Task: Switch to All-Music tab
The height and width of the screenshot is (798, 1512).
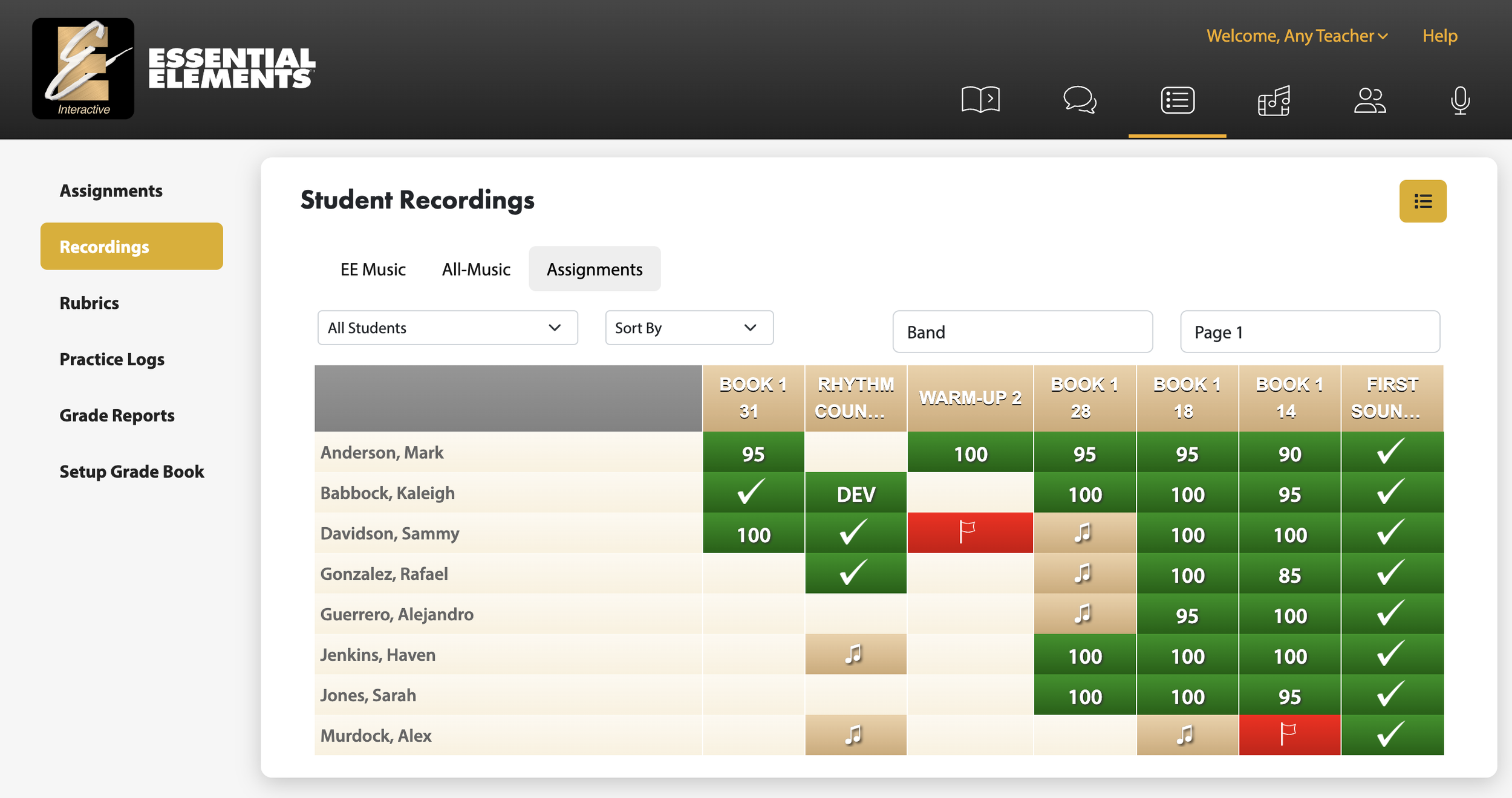Action: point(476,268)
